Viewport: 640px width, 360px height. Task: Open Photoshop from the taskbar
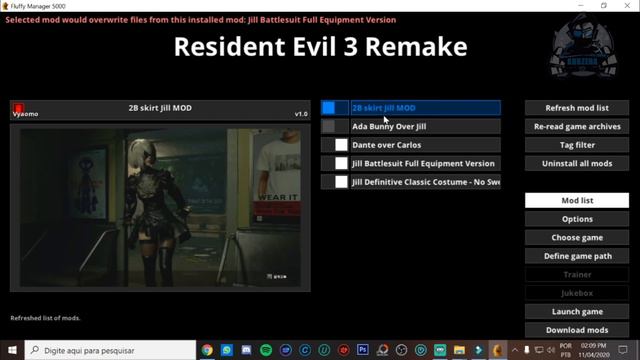coord(362,350)
